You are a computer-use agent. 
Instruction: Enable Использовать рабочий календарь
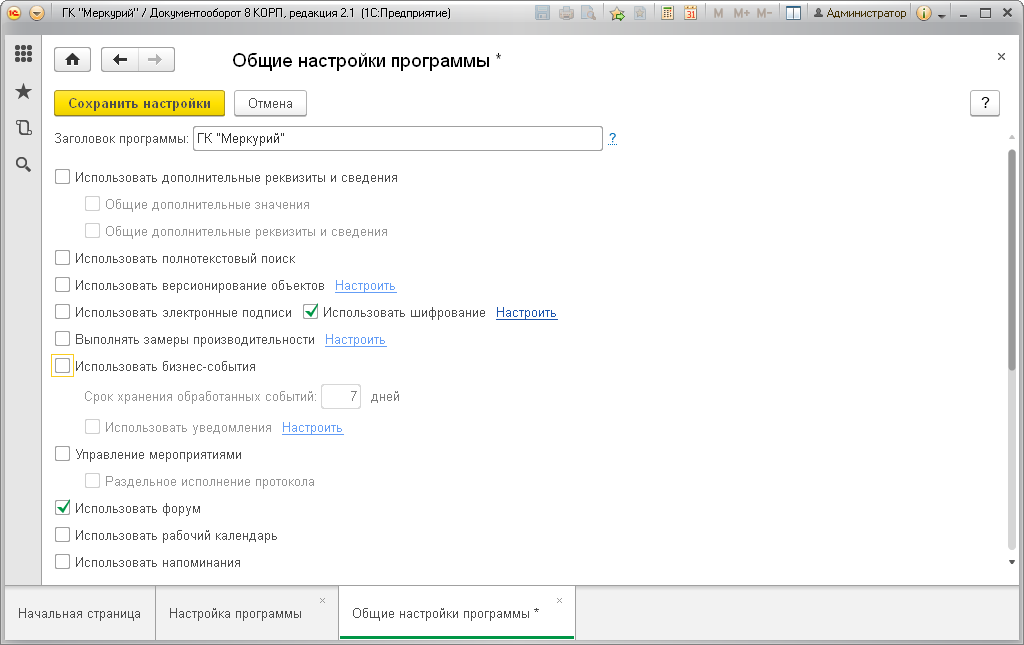point(62,535)
